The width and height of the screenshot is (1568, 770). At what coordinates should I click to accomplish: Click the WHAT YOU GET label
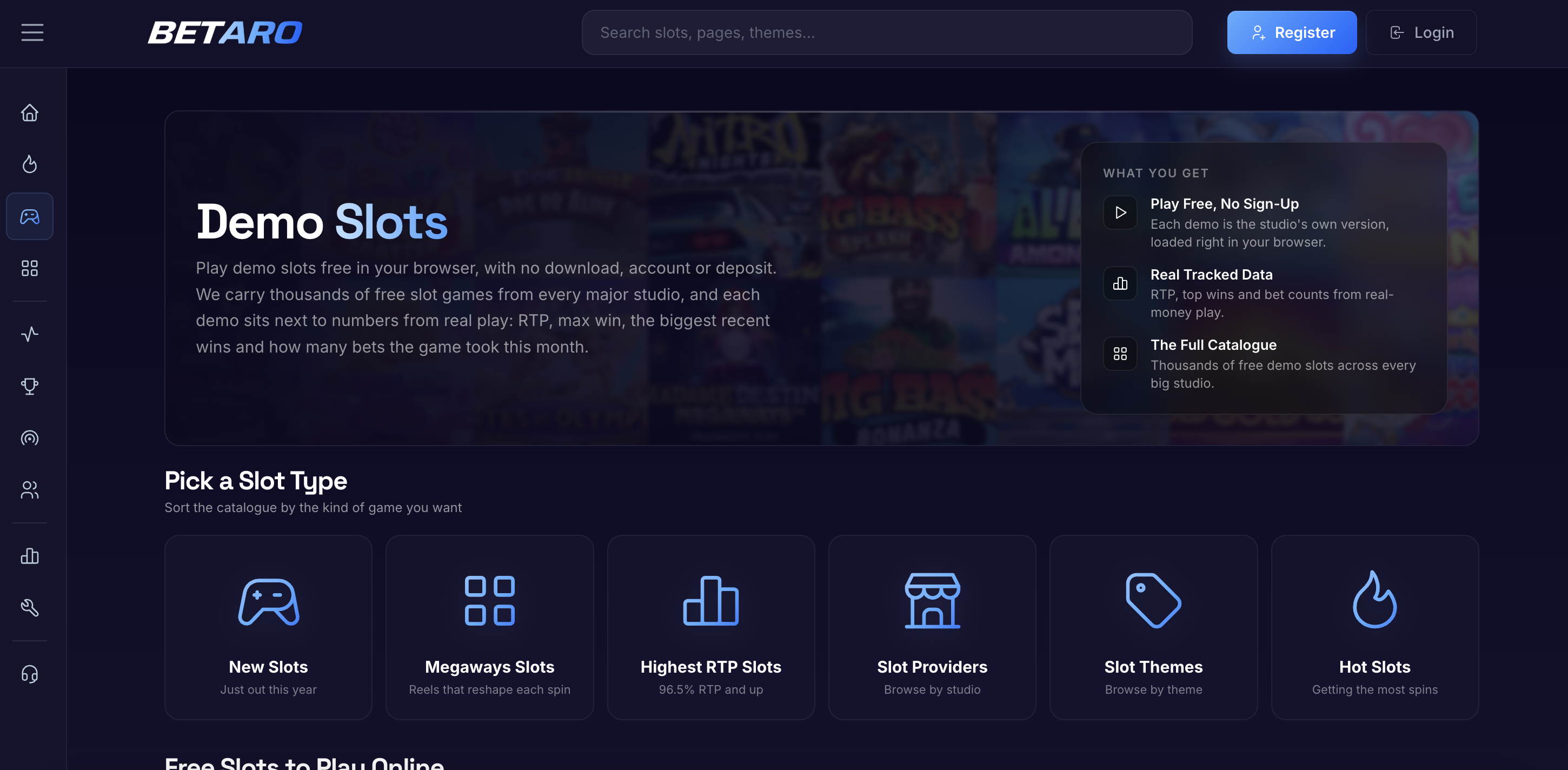coord(1155,174)
